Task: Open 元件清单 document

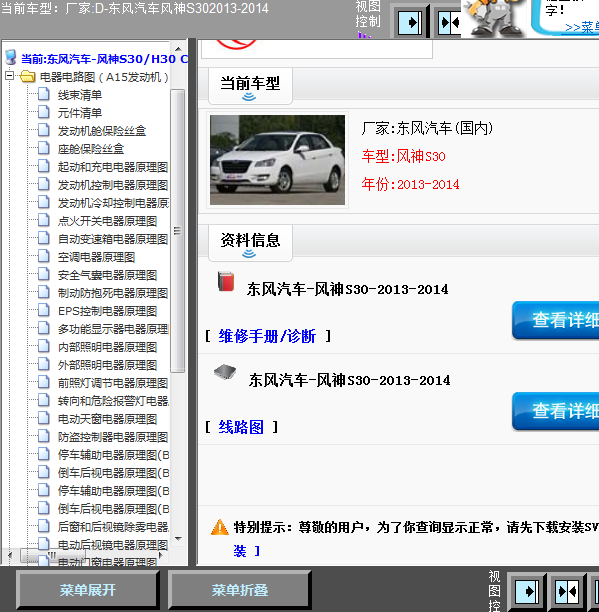Action: [x=80, y=113]
